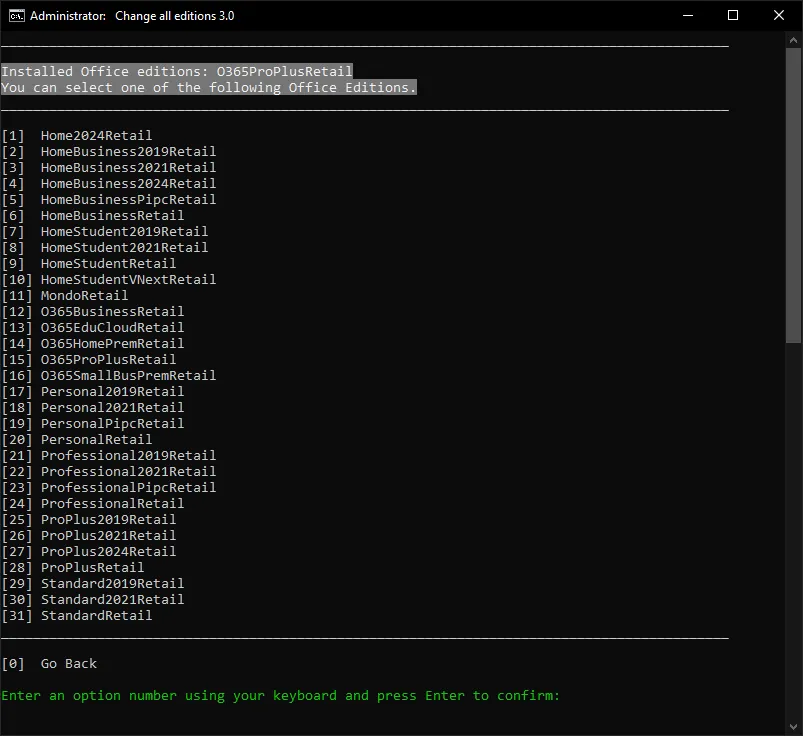Click the ProPlus2024Retail list entry

[x=108, y=552]
